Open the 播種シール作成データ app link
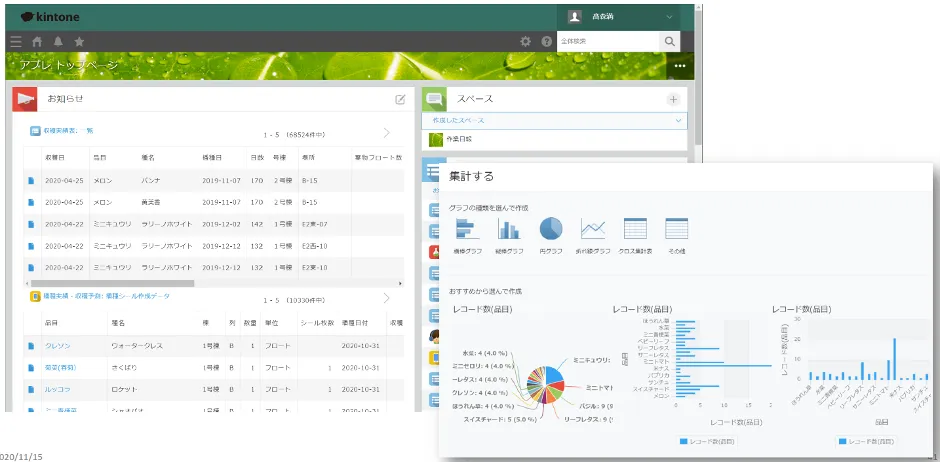Screen dimensions: 941x462 [x=107, y=296]
